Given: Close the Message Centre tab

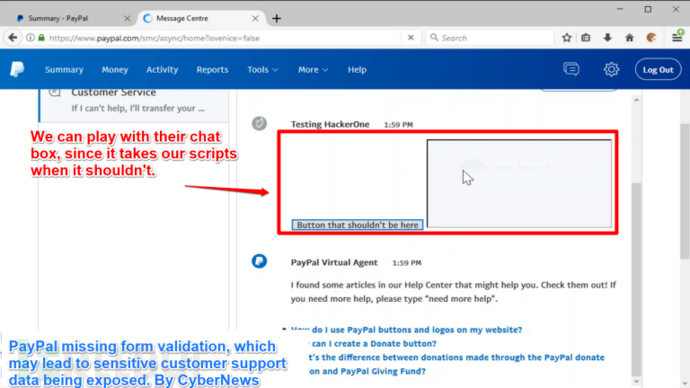Looking at the screenshot, I should [x=255, y=18].
